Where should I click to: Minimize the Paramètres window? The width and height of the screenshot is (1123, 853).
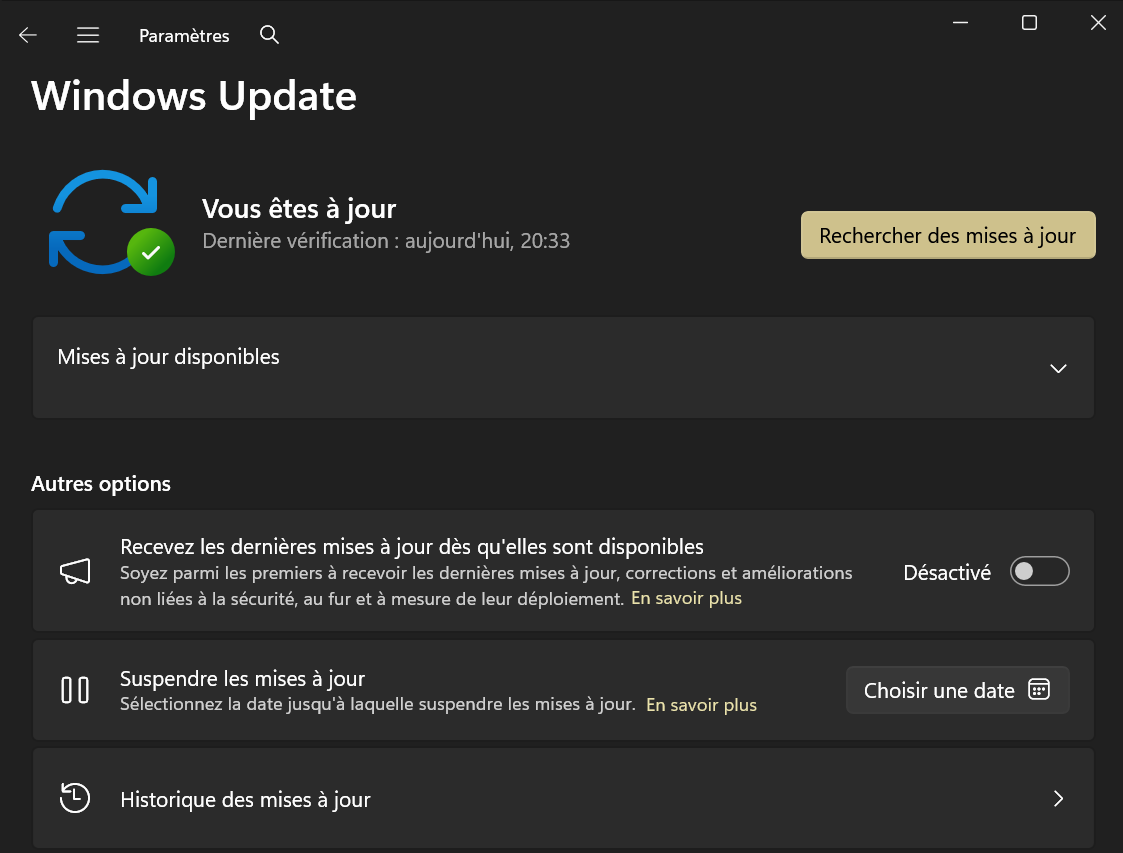click(960, 23)
